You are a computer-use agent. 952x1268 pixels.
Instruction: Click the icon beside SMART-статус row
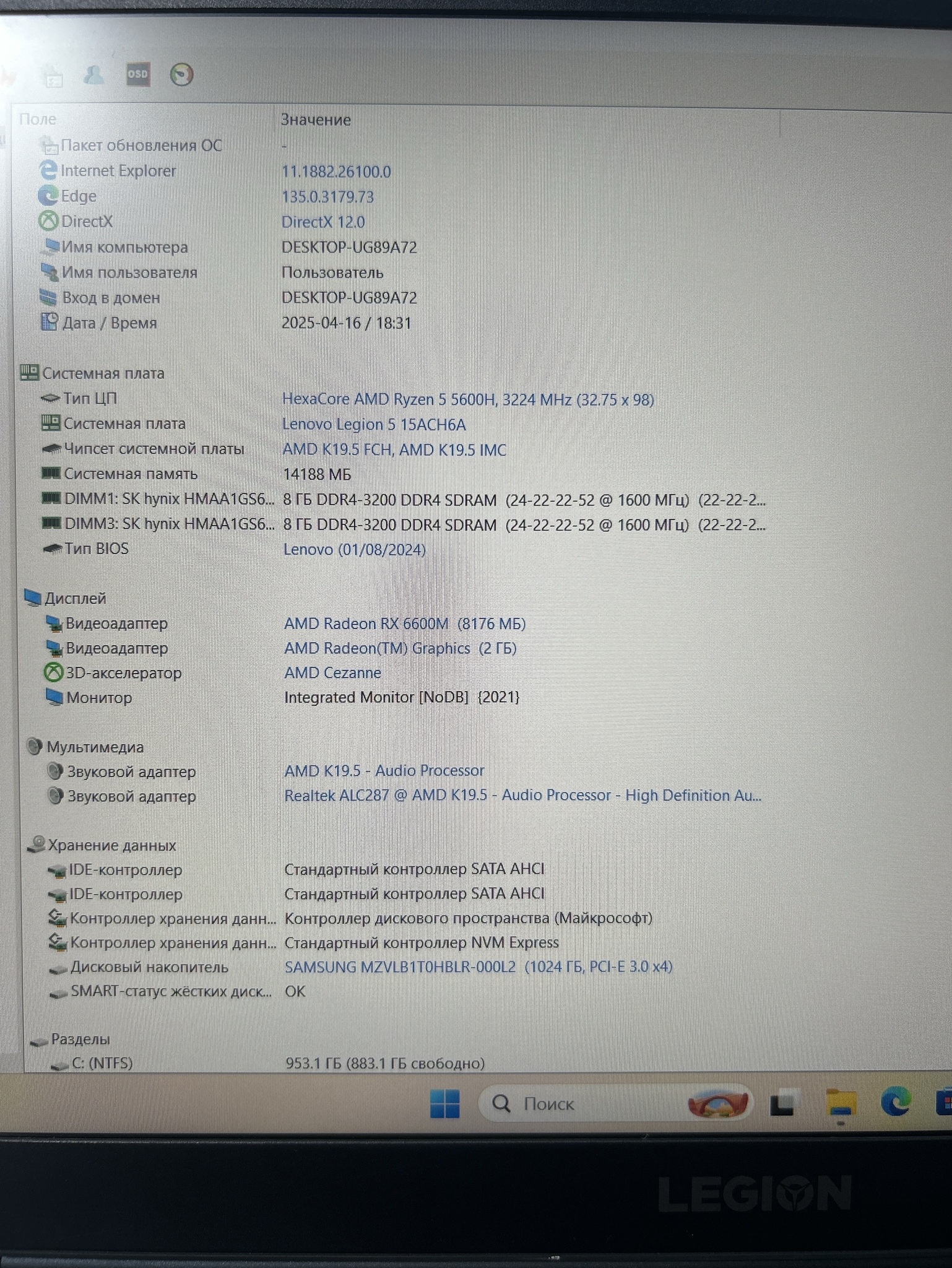click(59, 993)
